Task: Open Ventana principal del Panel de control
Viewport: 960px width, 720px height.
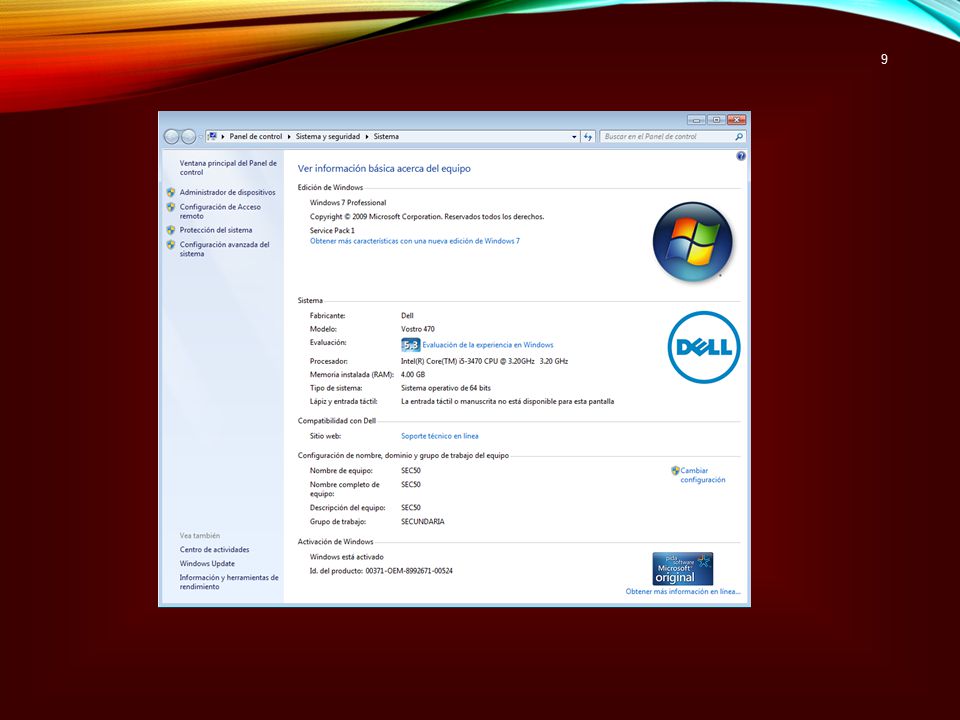Action: pyautogui.click(x=228, y=168)
